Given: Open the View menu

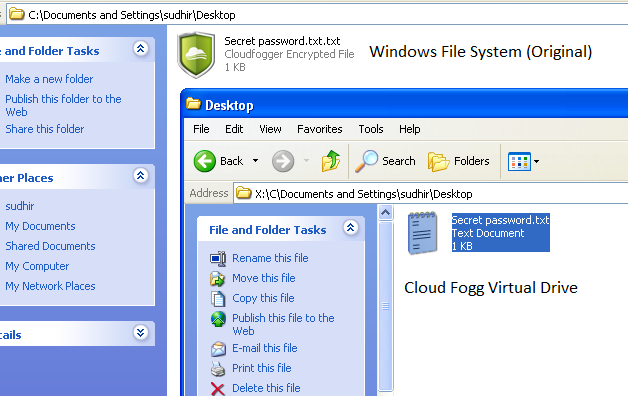Looking at the screenshot, I should coord(270,129).
